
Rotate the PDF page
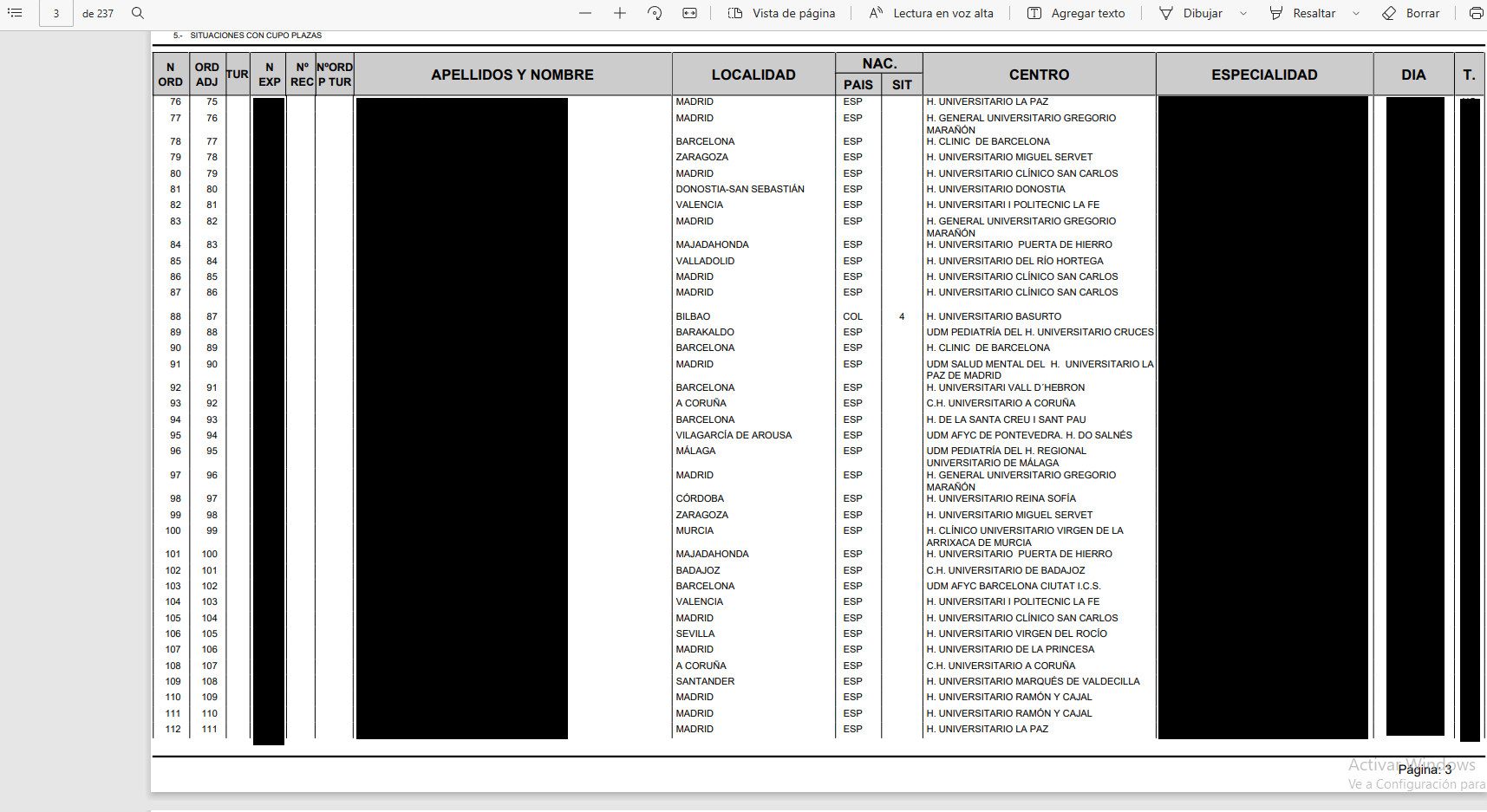(x=655, y=13)
